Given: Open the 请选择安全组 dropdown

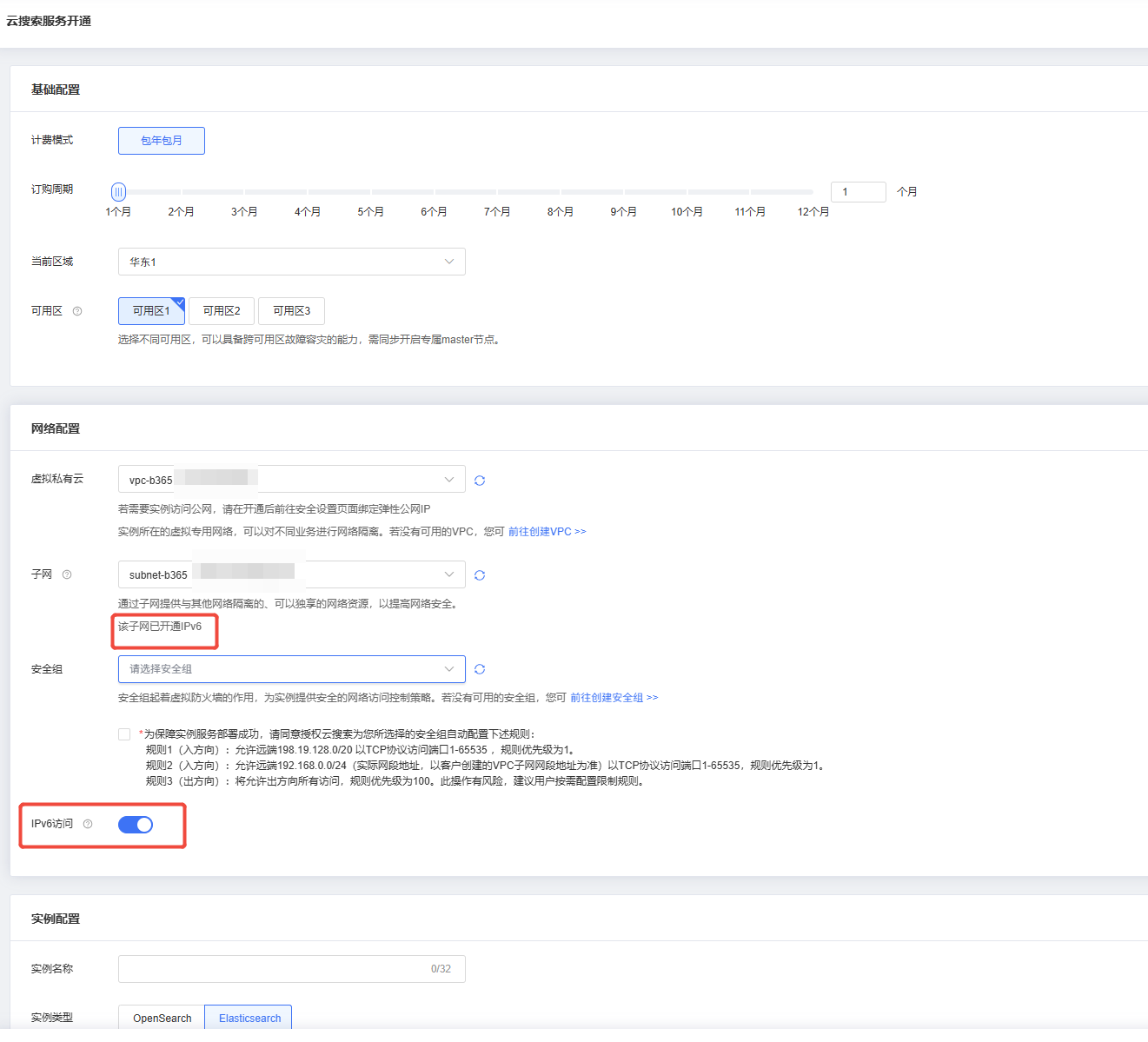Looking at the screenshot, I should (291, 669).
